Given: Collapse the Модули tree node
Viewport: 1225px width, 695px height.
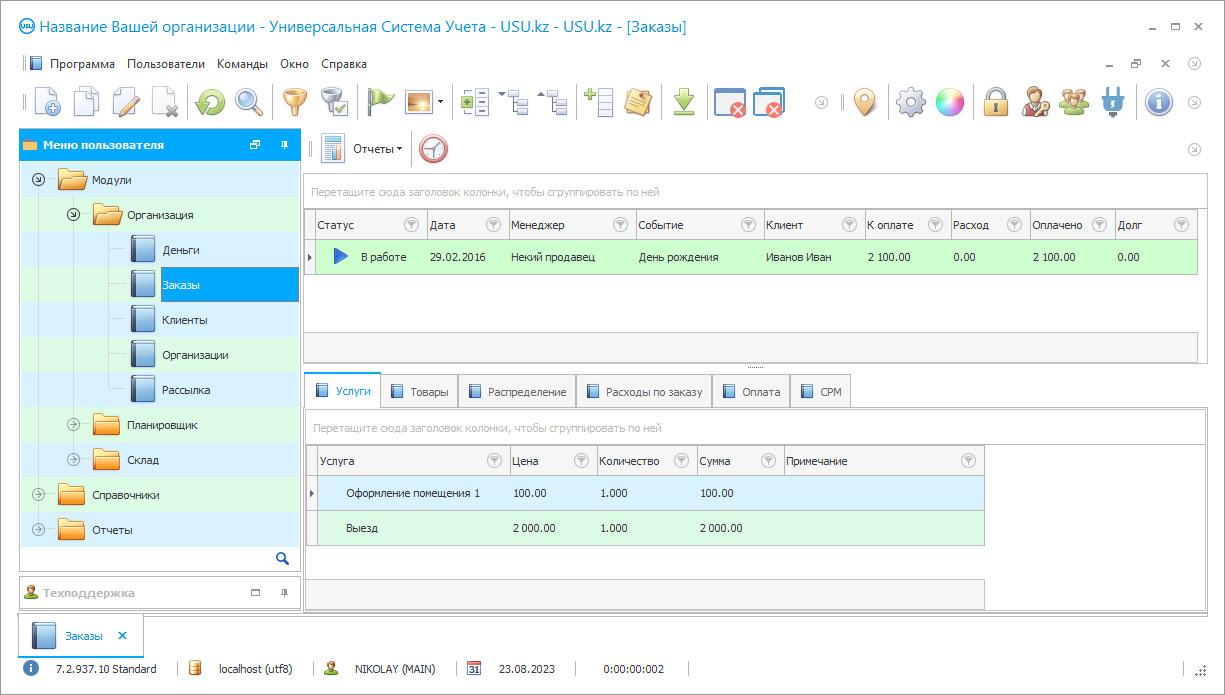Looking at the screenshot, I should tap(38, 180).
